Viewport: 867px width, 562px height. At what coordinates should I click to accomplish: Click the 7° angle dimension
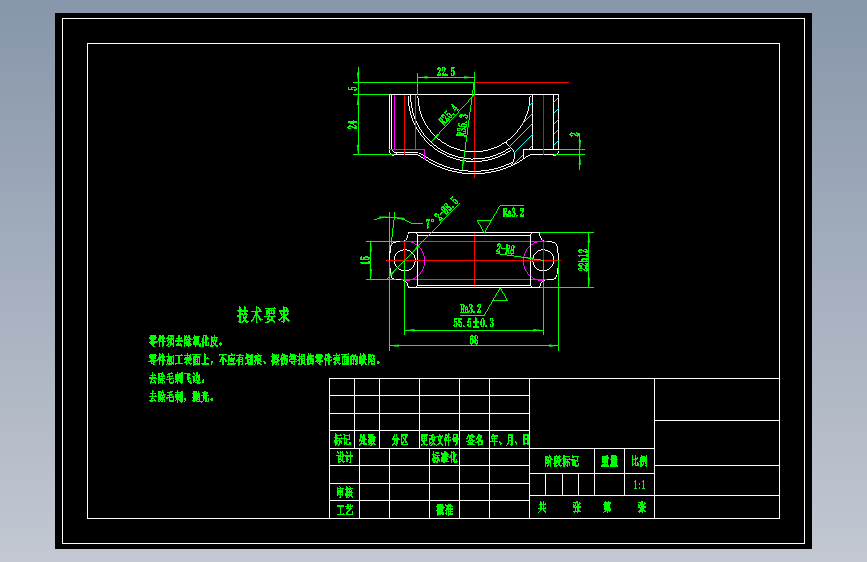pyautogui.click(x=429, y=224)
